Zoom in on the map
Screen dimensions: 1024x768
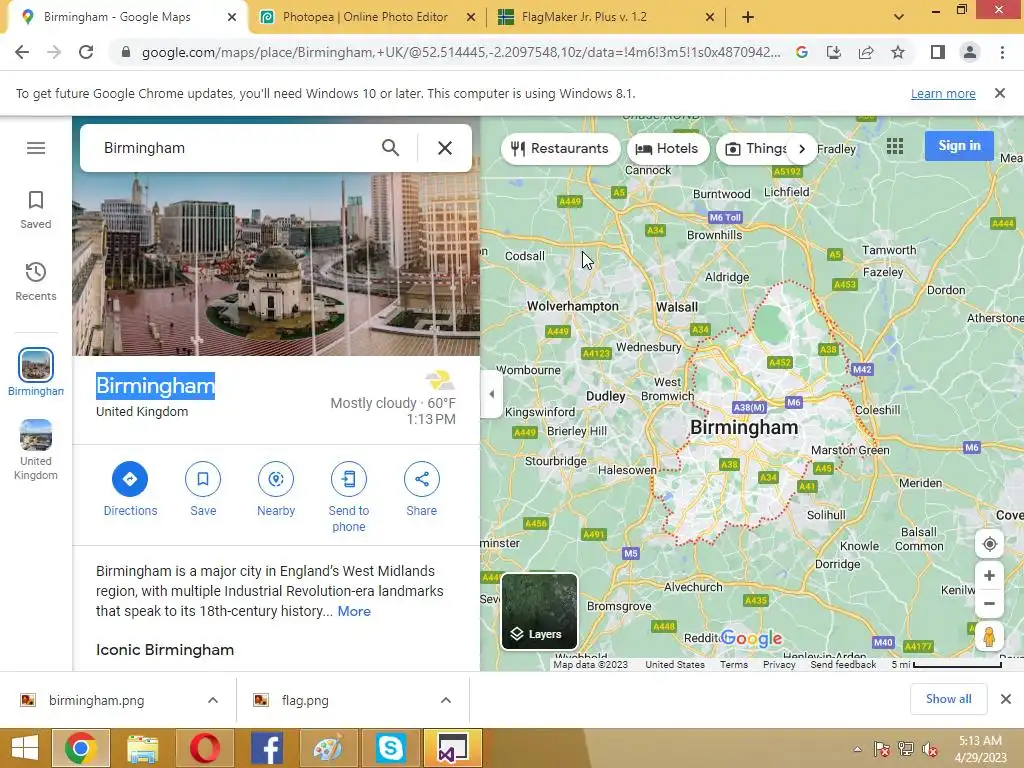(989, 576)
